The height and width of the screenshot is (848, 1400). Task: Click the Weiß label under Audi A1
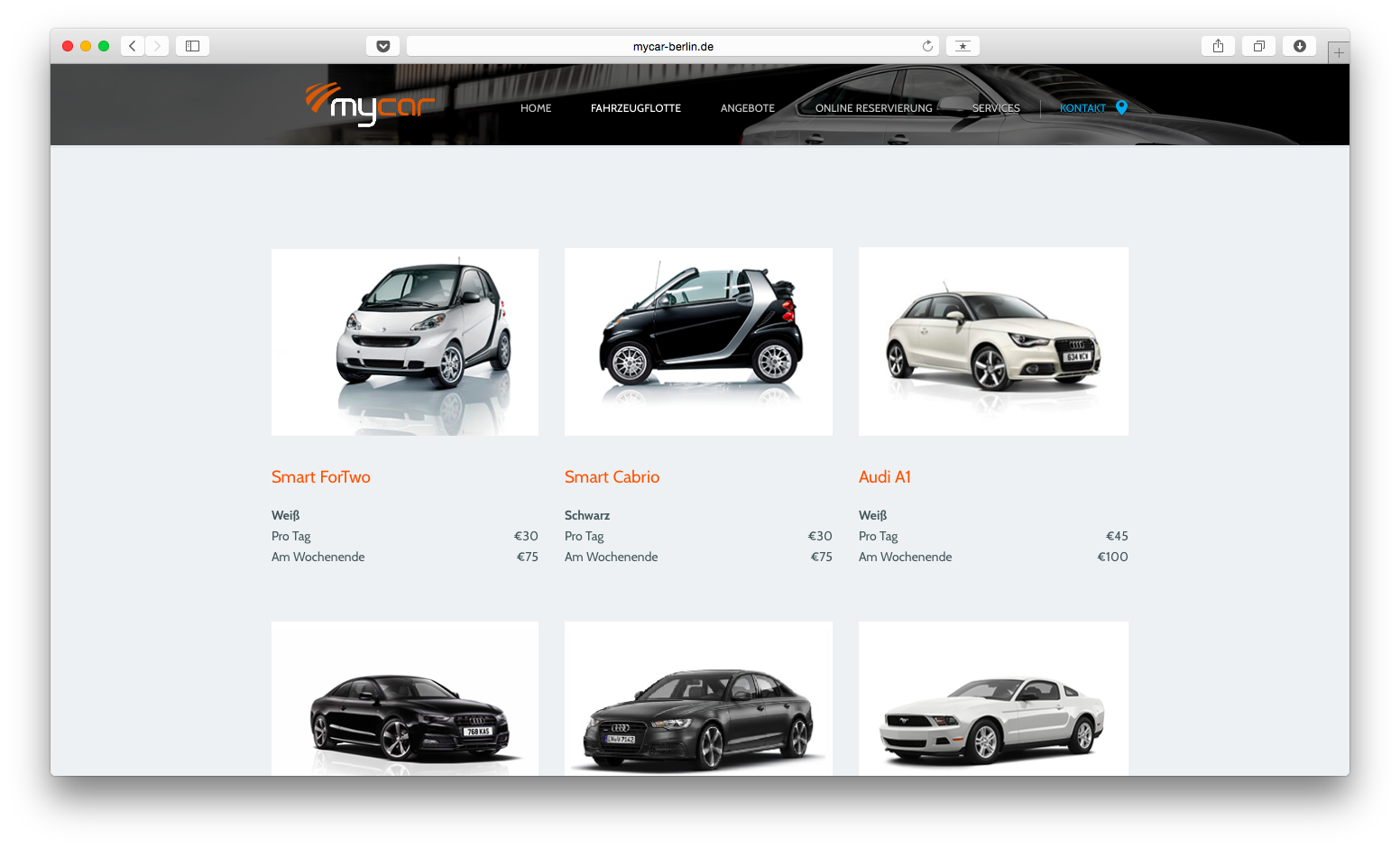[872, 515]
